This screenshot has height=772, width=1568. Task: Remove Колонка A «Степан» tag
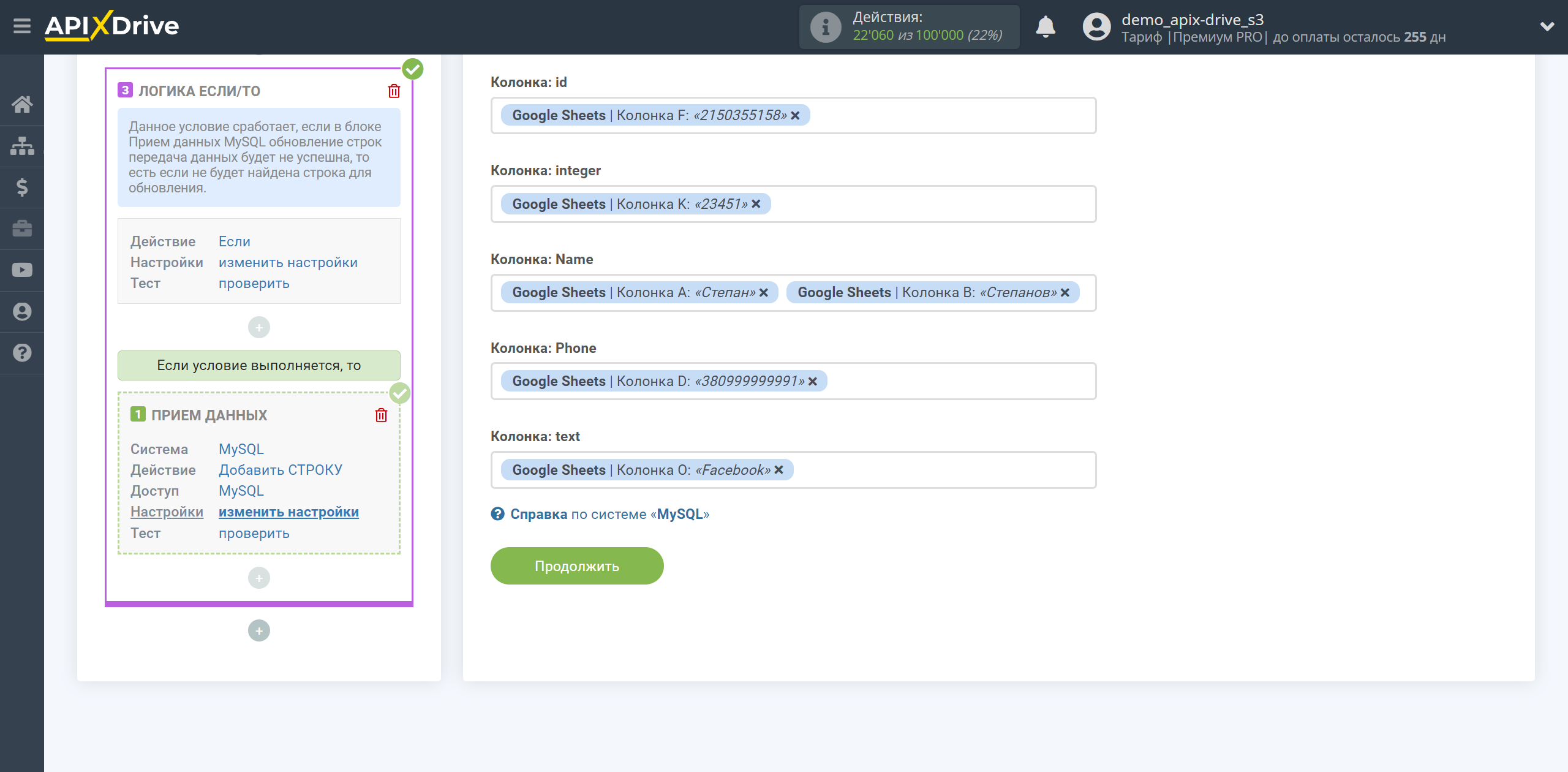click(x=763, y=293)
